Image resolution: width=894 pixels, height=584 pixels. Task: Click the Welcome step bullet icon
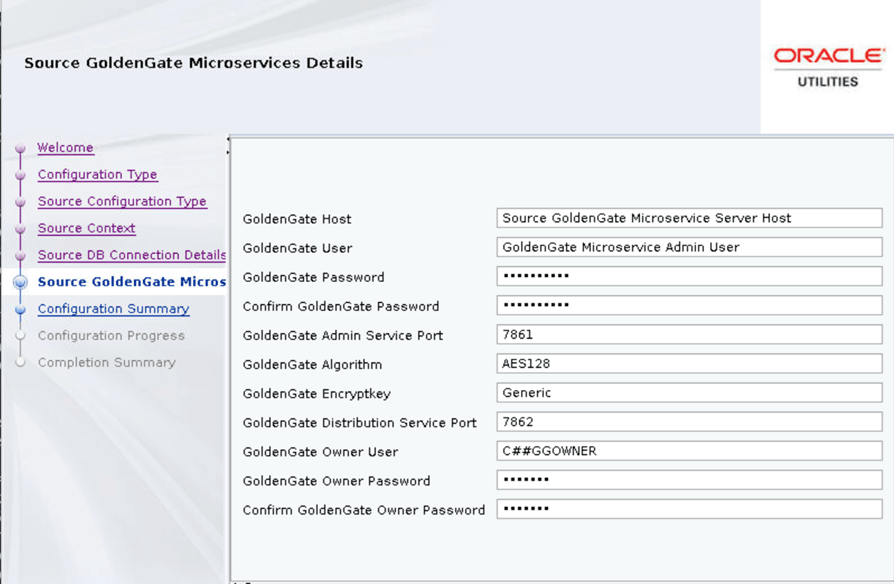(x=21, y=148)
